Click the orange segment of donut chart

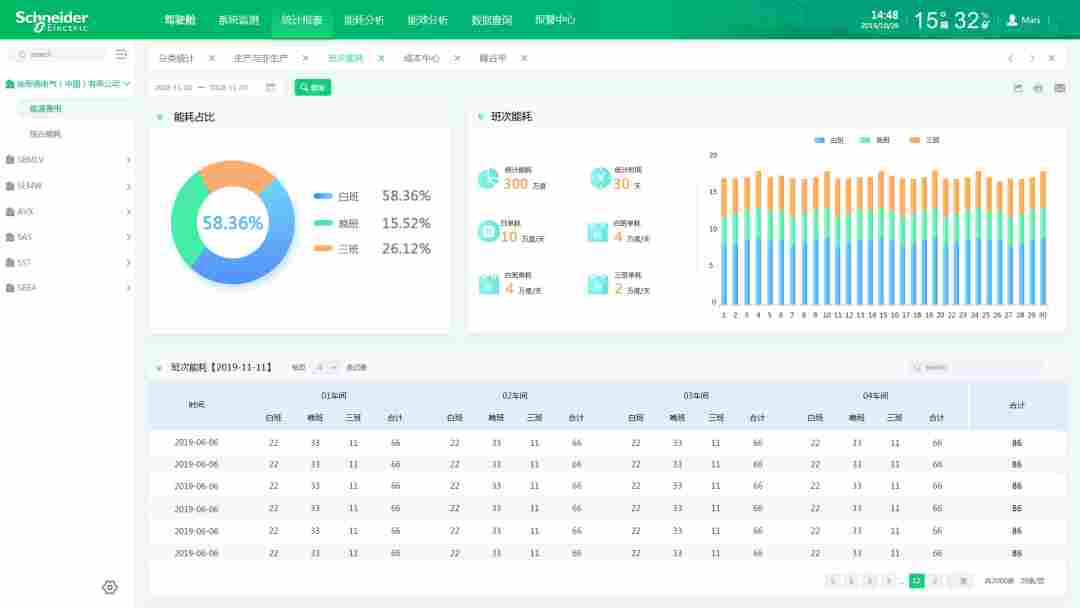coord(240,180)
